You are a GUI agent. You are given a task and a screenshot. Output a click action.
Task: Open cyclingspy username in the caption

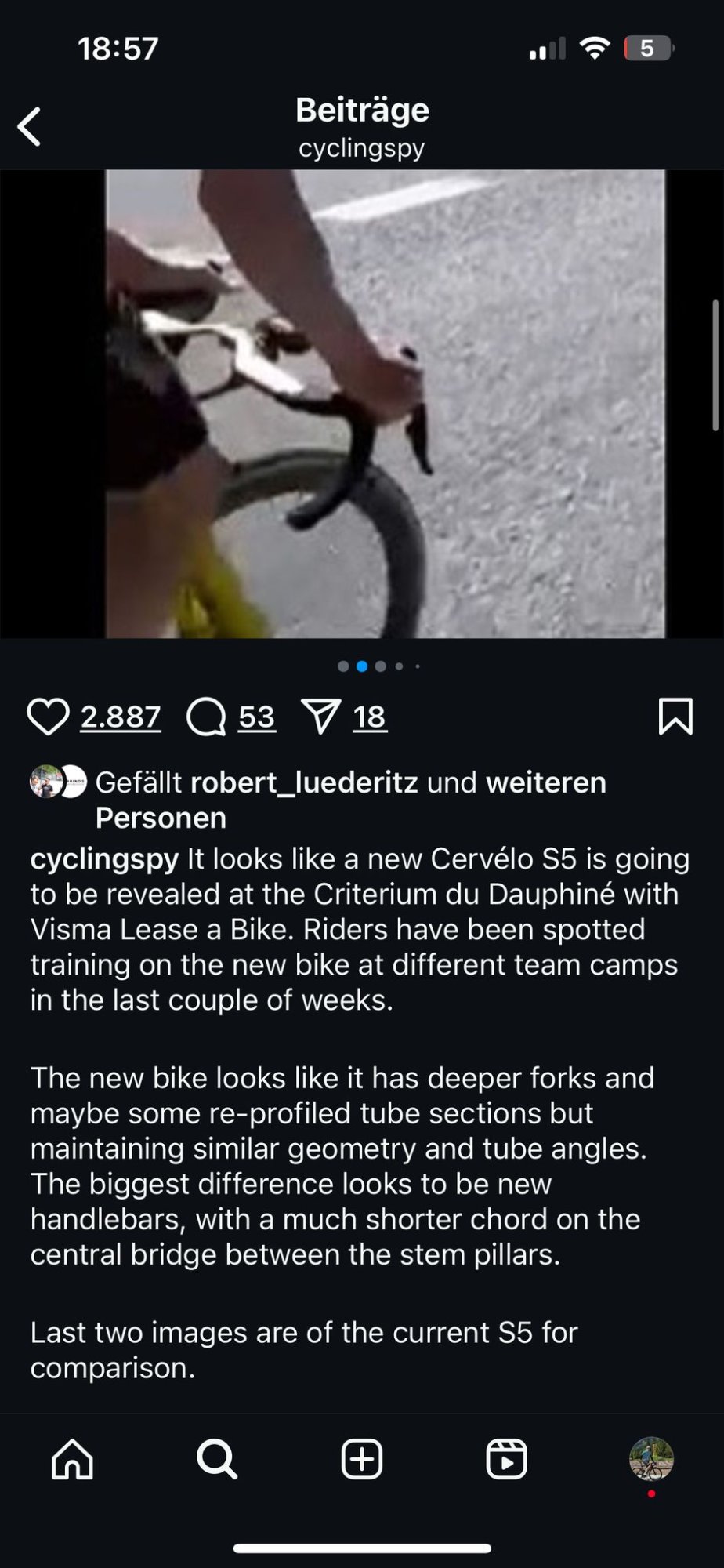(x=104, y=859)
